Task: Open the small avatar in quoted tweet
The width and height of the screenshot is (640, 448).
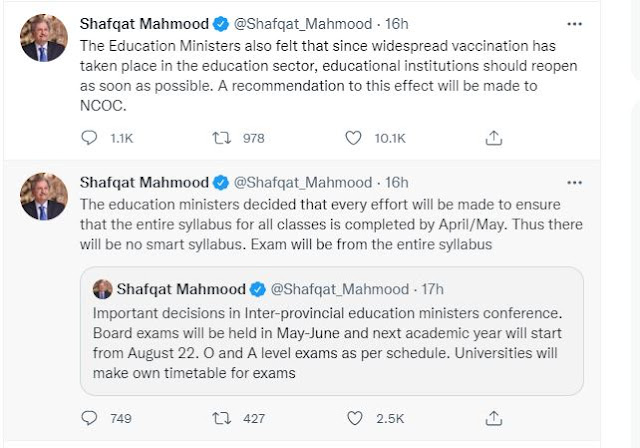Action: 102,289
